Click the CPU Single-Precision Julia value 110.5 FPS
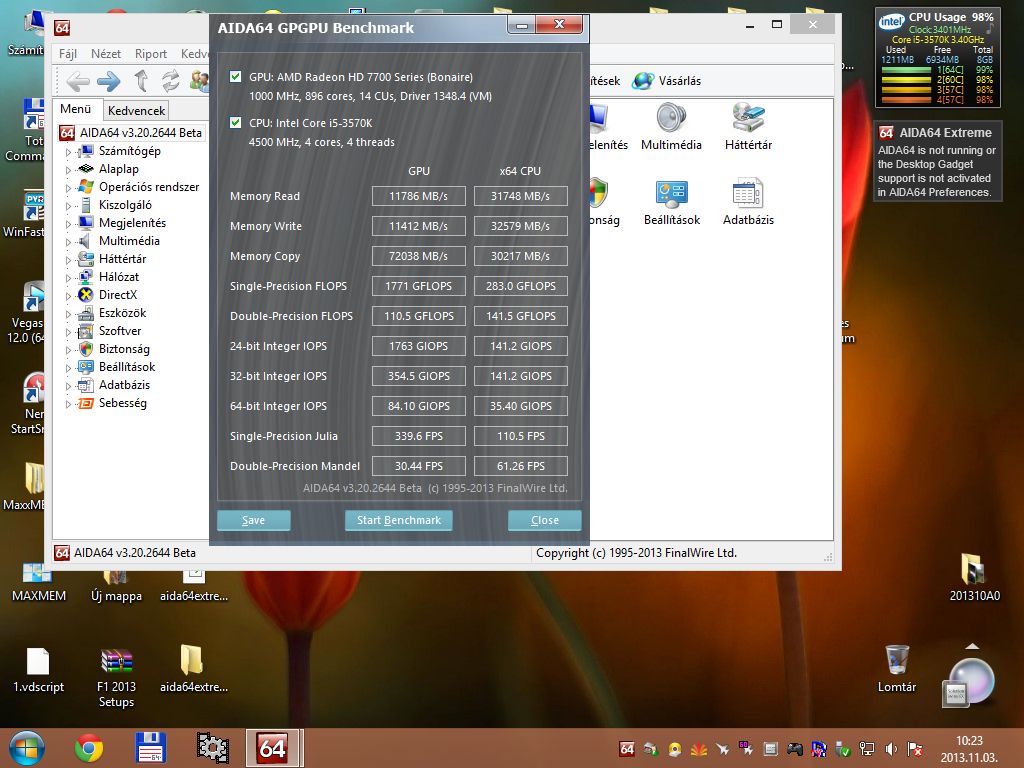Screen dimensions: 1024x768 (520, 436)
